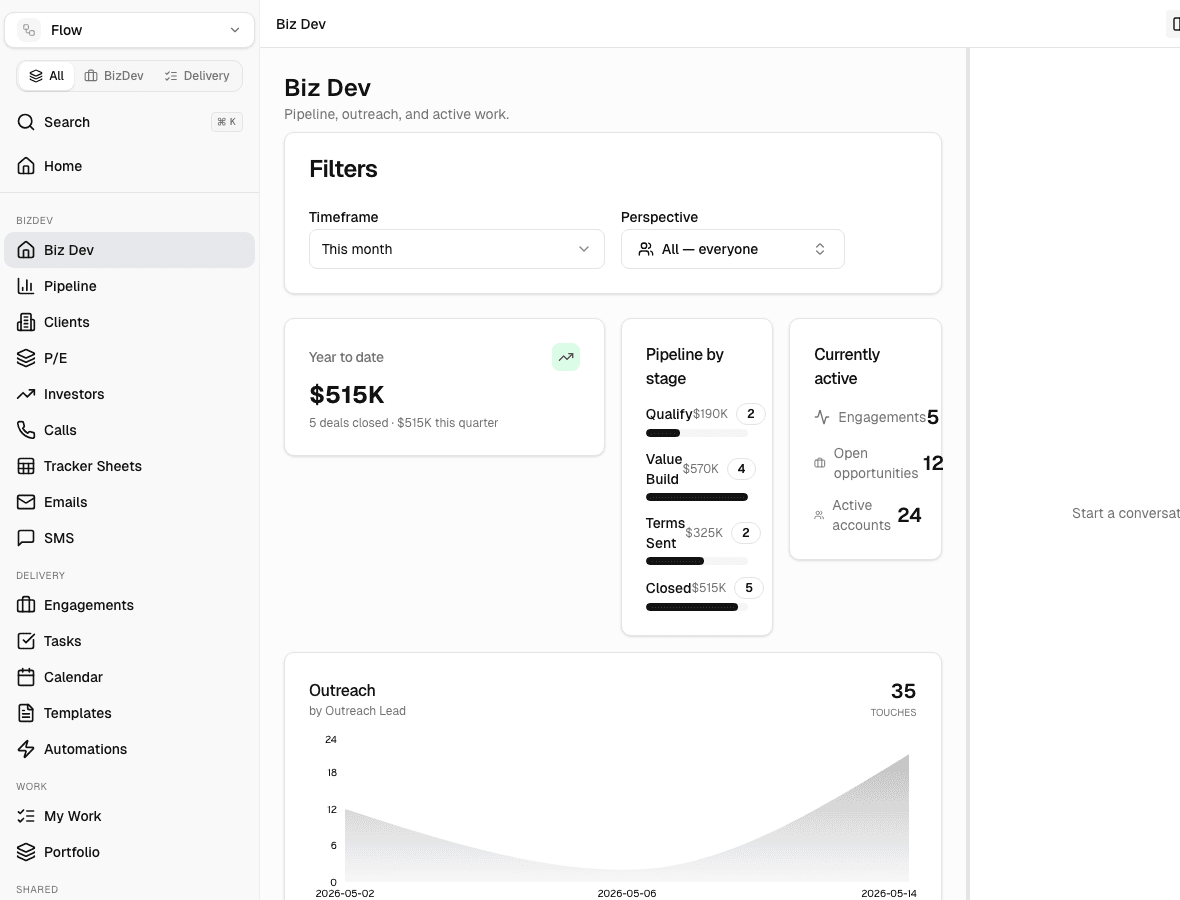This screenshot has width=1180, height=900.
Task: Open Tracker Sheets from the sidebar
Action: coord(129,466)
